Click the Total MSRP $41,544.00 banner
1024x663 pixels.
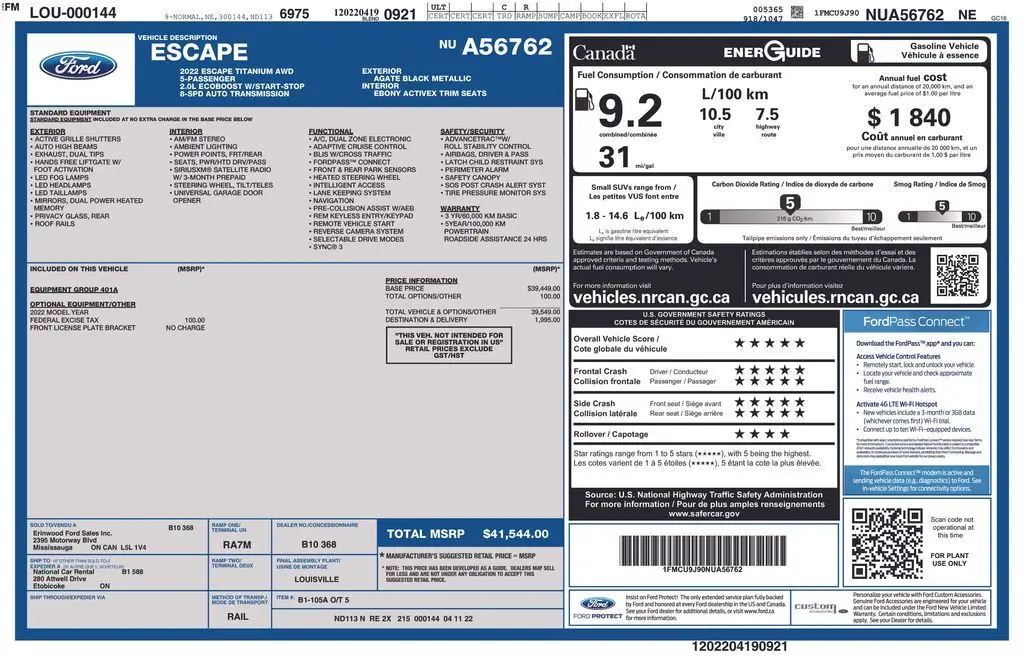(467, 534)
